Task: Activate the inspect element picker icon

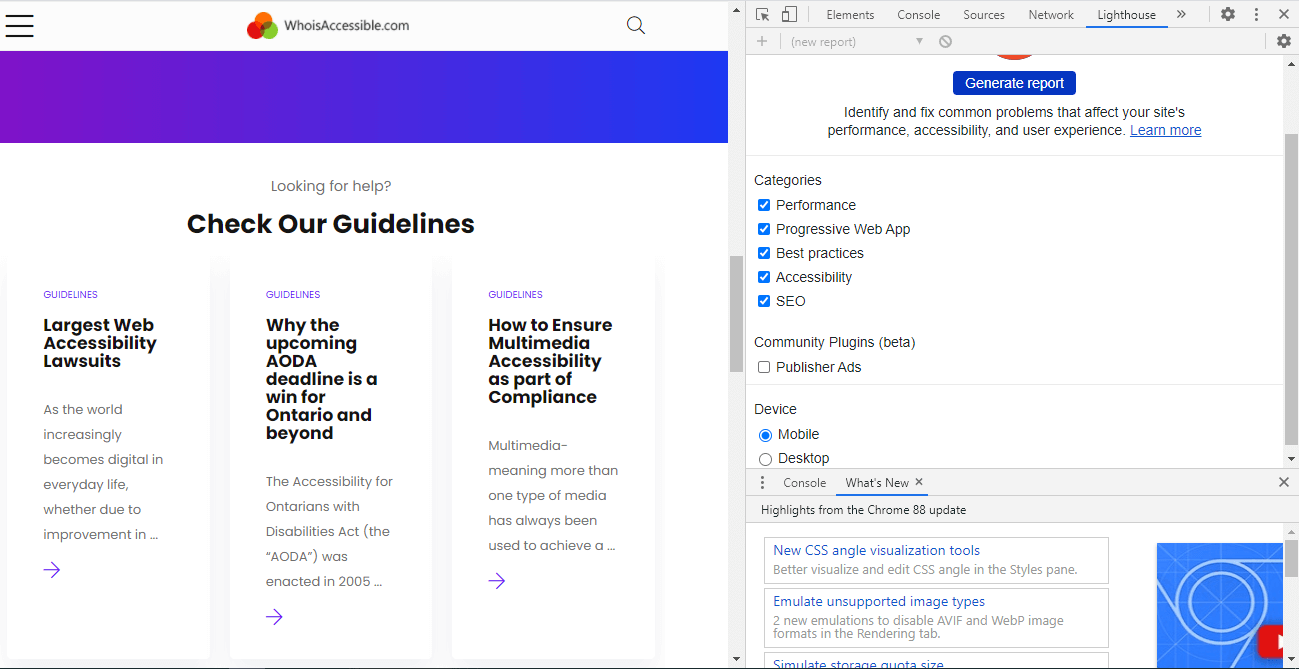Action: (763, 14)
